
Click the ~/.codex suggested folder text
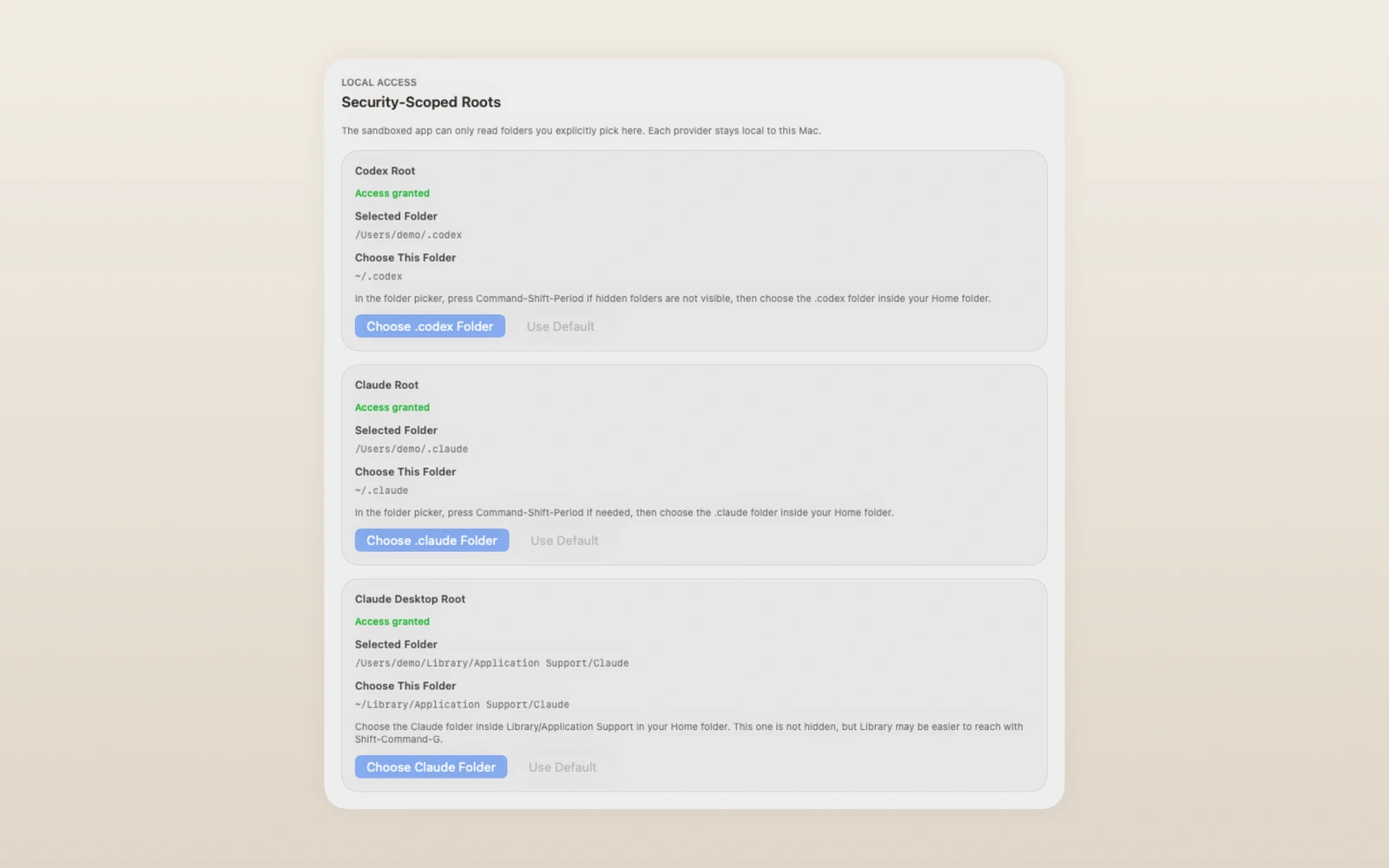[379, 277]
